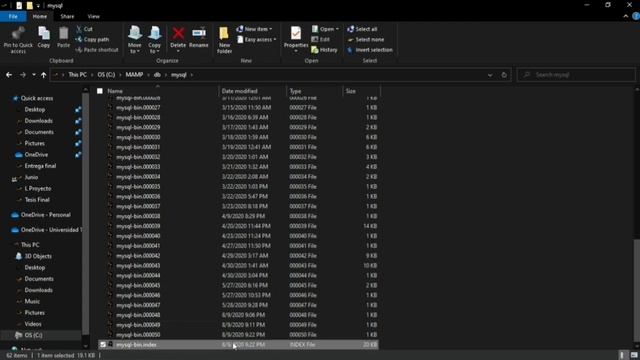The image size is (640, 360).
Task: Click Edit in the Open group
Action: click(x=321, y=40)
